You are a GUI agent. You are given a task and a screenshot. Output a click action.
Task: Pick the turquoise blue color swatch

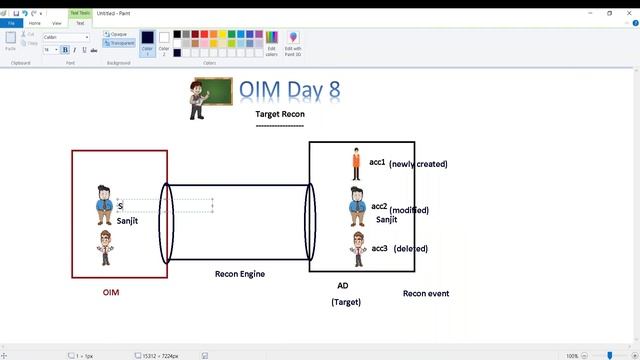pos(241,34)
